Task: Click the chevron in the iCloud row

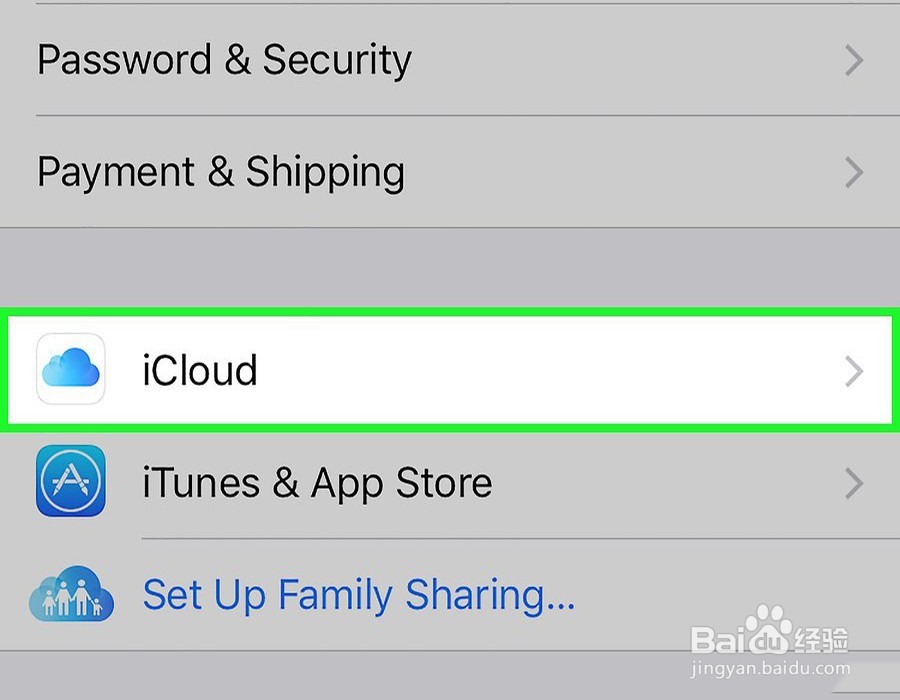Action: [854, 372]
